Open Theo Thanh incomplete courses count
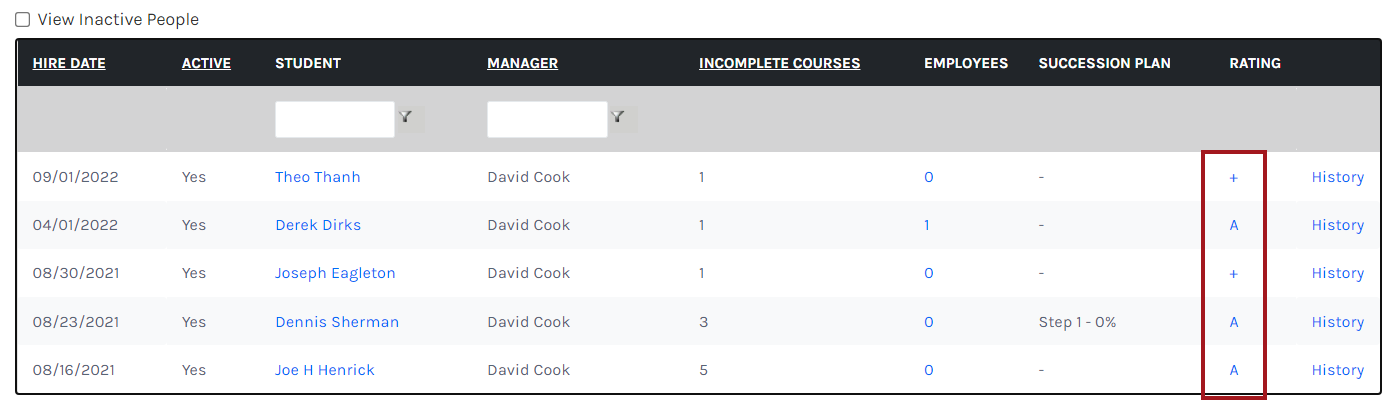The width and height of the screenshot is (1393, 411). point(702,177)
